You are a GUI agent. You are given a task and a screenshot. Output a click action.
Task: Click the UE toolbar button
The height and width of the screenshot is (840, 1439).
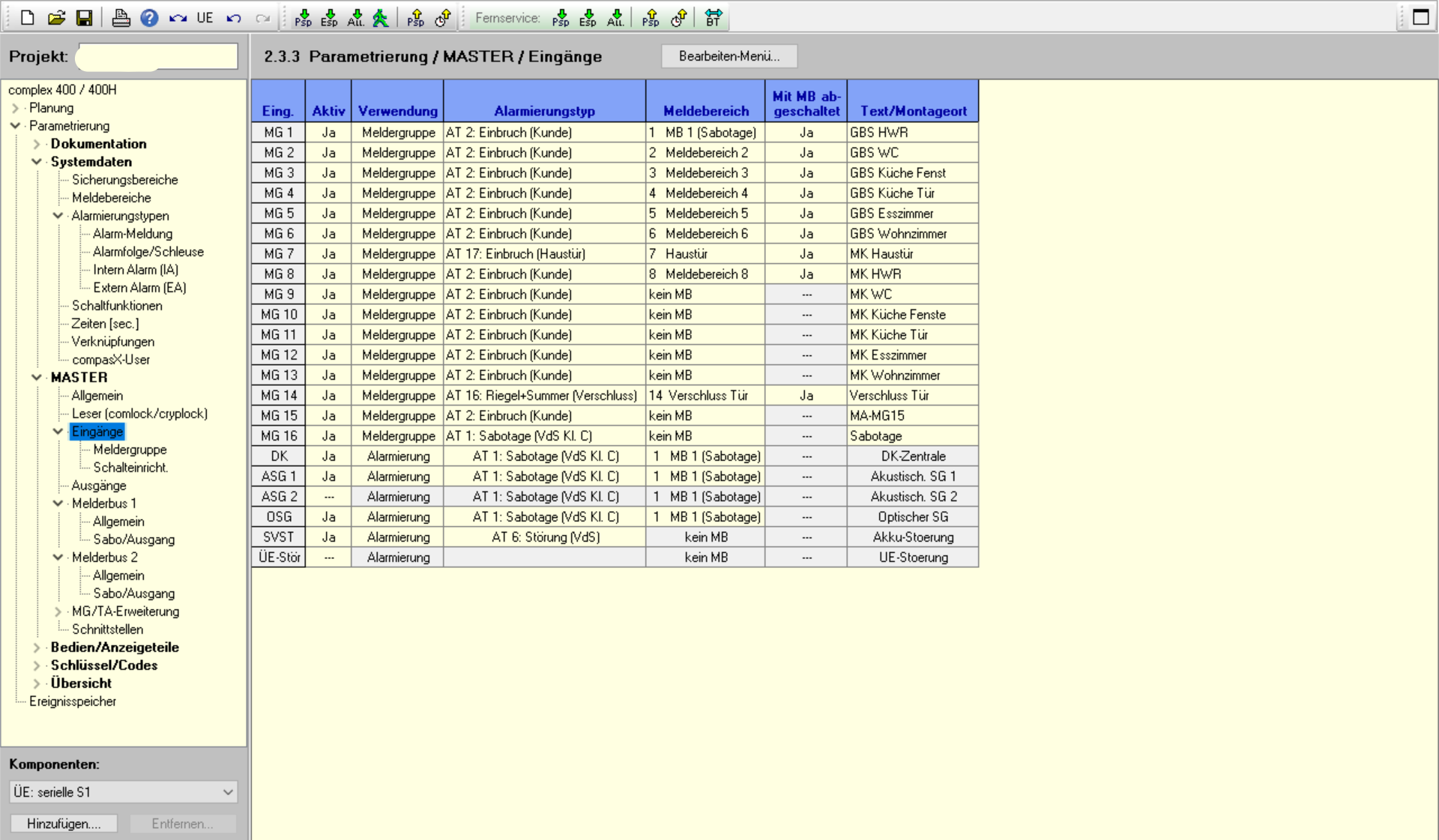tap(205, 17)
